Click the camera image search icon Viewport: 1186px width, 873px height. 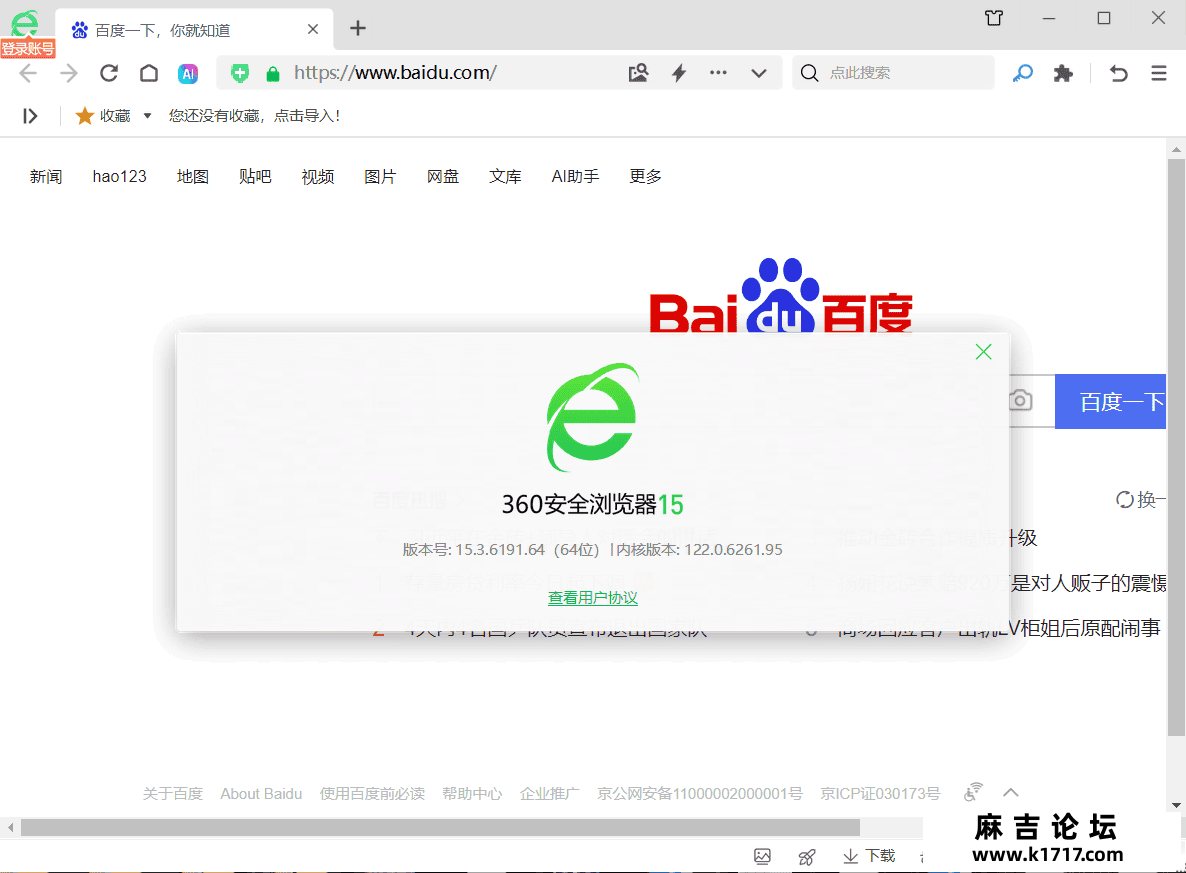click(1020, 400)
